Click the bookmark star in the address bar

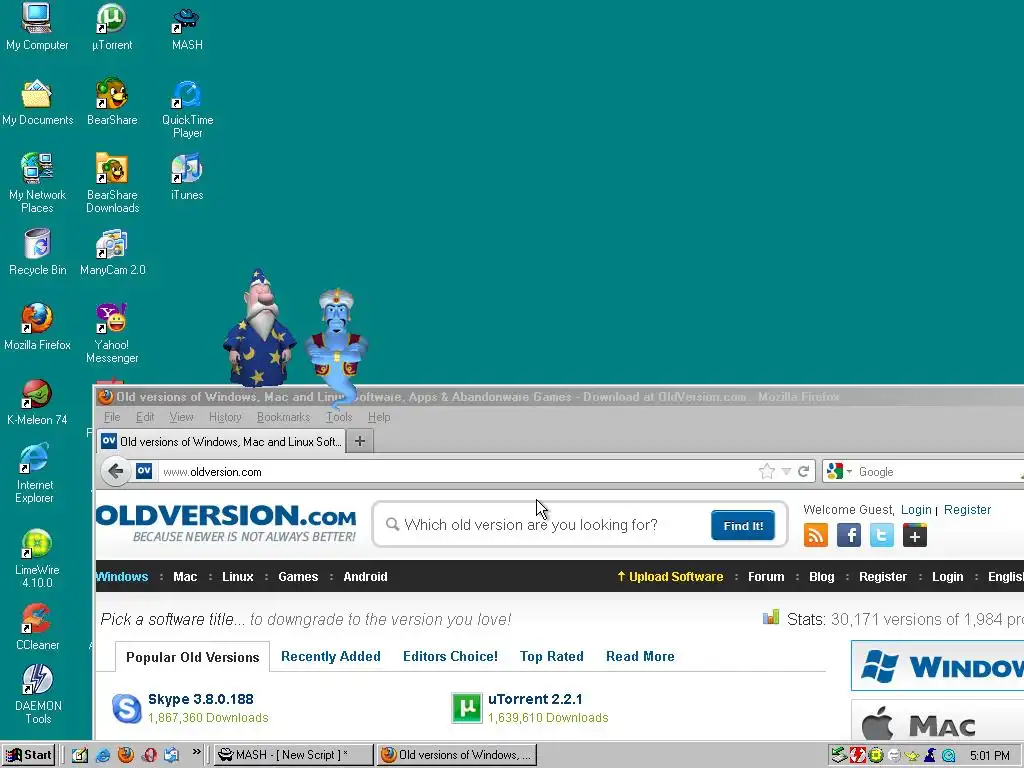pyautogui.click(x=767, y=471)
